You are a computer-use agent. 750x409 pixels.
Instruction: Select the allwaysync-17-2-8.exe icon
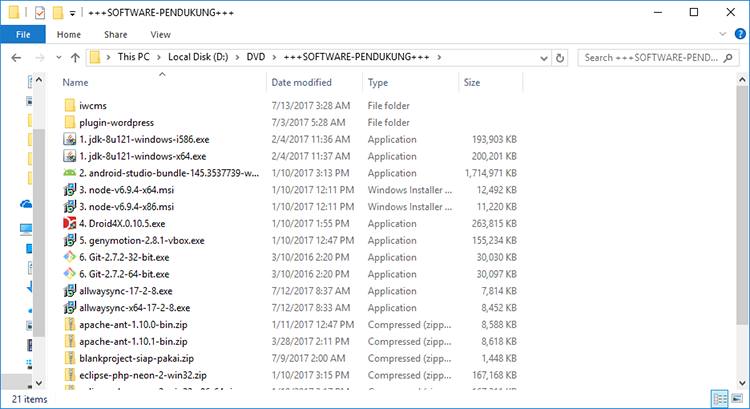70,291
